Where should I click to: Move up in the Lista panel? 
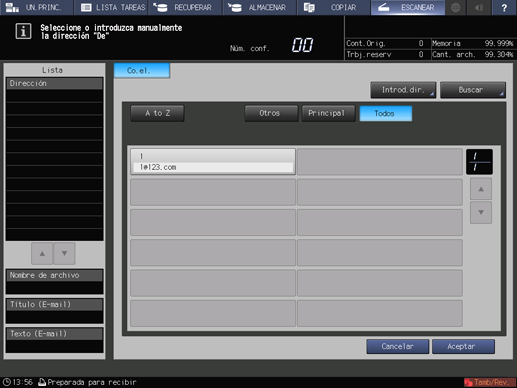(42, 253)
